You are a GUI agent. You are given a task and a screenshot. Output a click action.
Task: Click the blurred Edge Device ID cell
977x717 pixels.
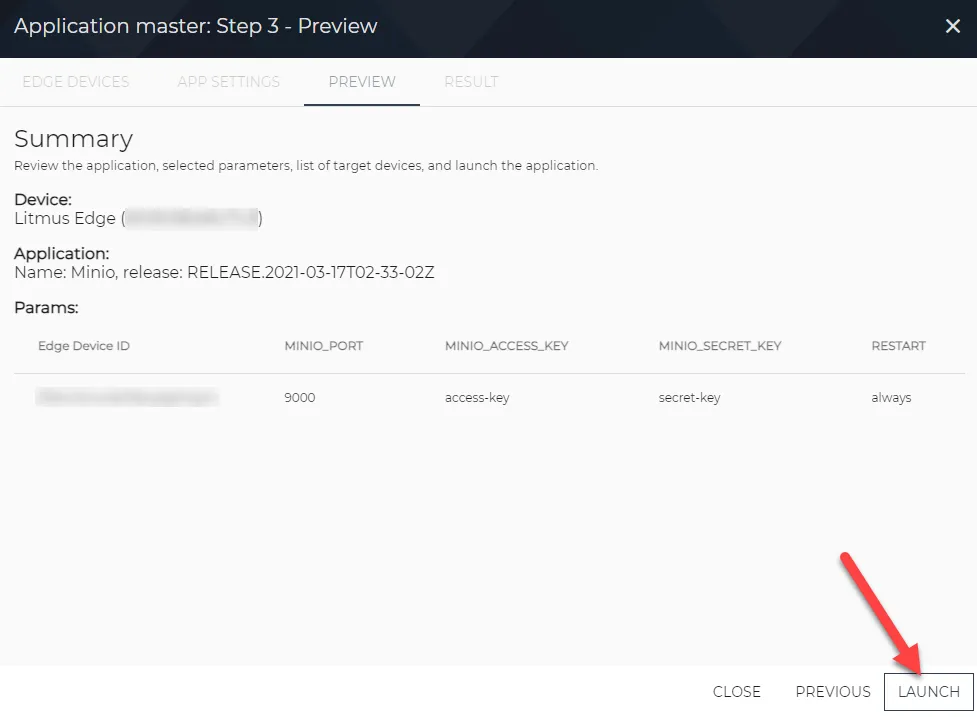pos(127,397)
